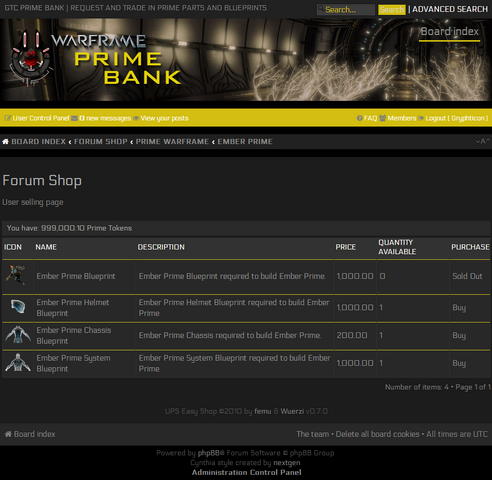Click the FAQ question mark icon
The image size is (492, 480).
(359, 118)
